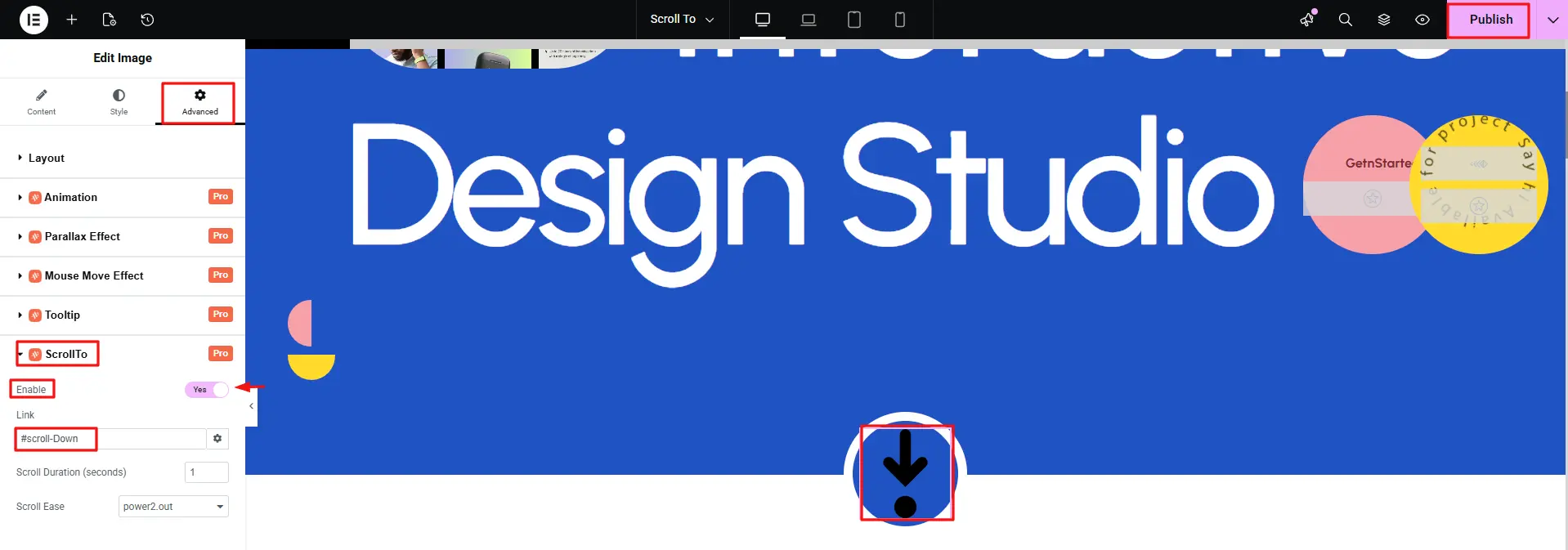Viewport: 1568px width, 550px height.
Task: Toggle the ScrollTo Enable switch
Action: pos(207,390)
